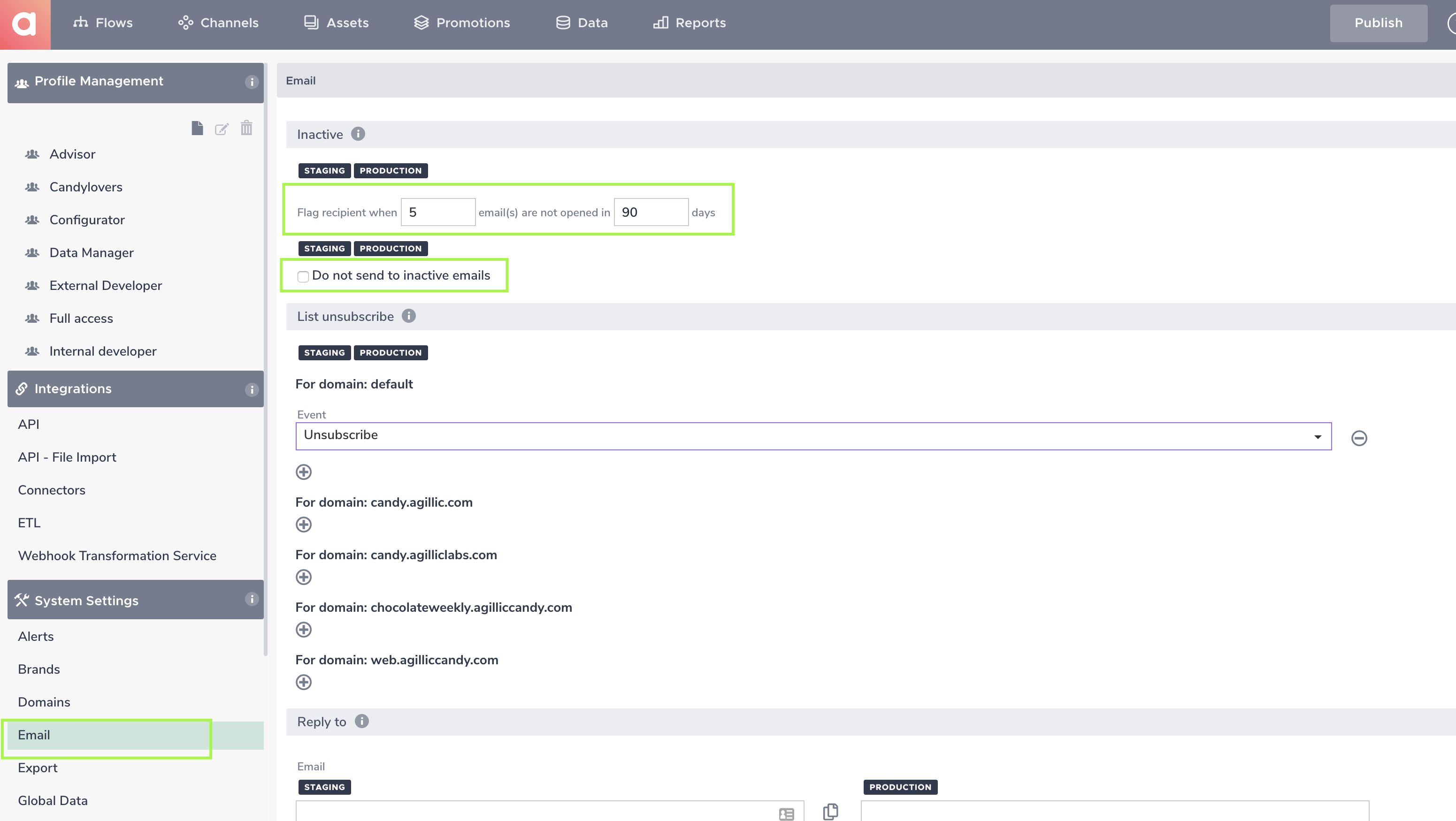Add event for candy.agillic.com domain

click(x=304, y=525)
